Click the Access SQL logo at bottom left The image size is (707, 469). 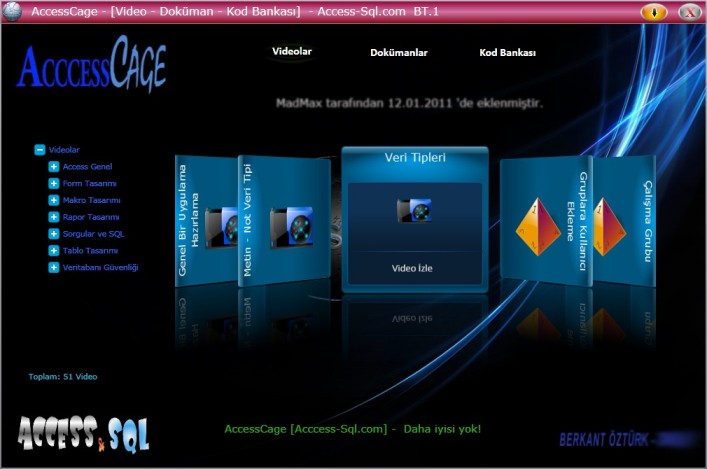[x=83, y=431]
